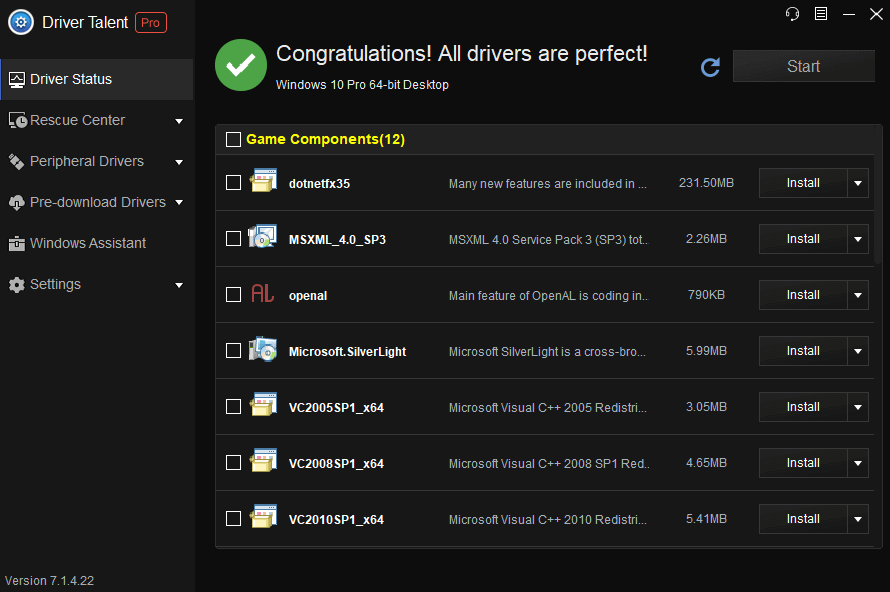
Task: Open the Rescue Center sidebar icon
Action: pyautogui.click(x=16, y=120)
